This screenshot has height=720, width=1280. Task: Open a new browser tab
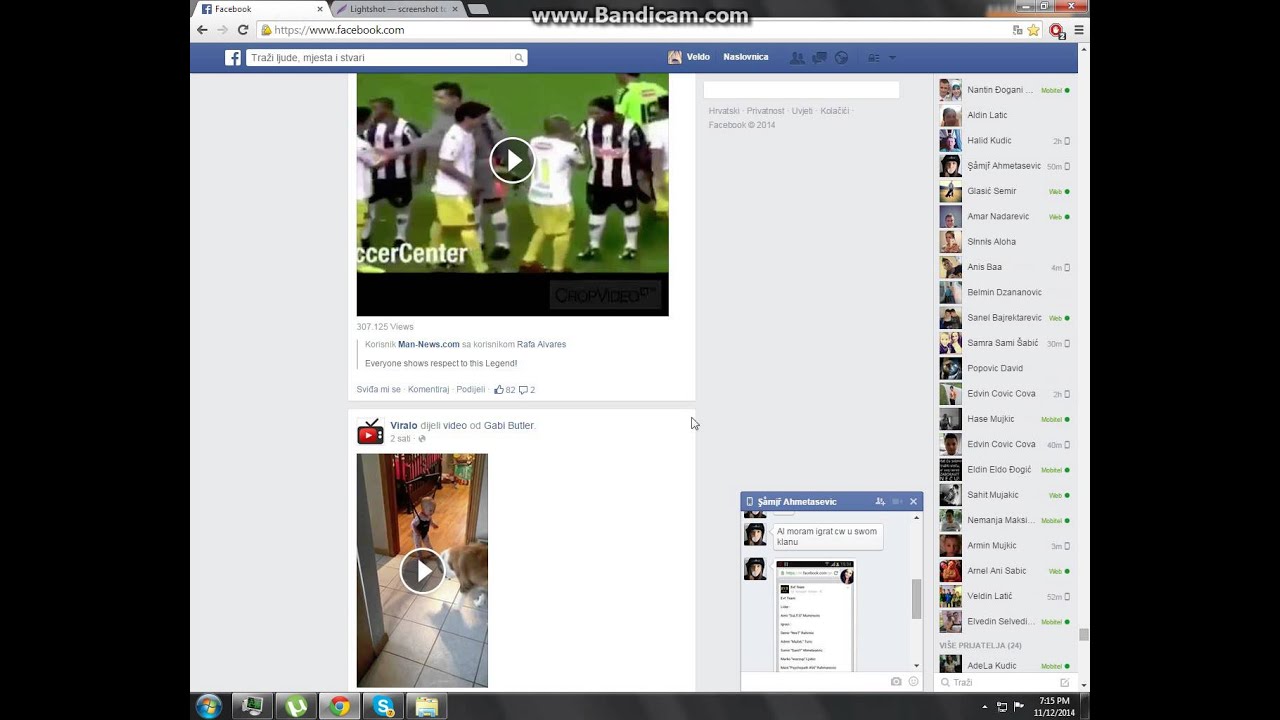pyautogui.click(x=478, y=9)
